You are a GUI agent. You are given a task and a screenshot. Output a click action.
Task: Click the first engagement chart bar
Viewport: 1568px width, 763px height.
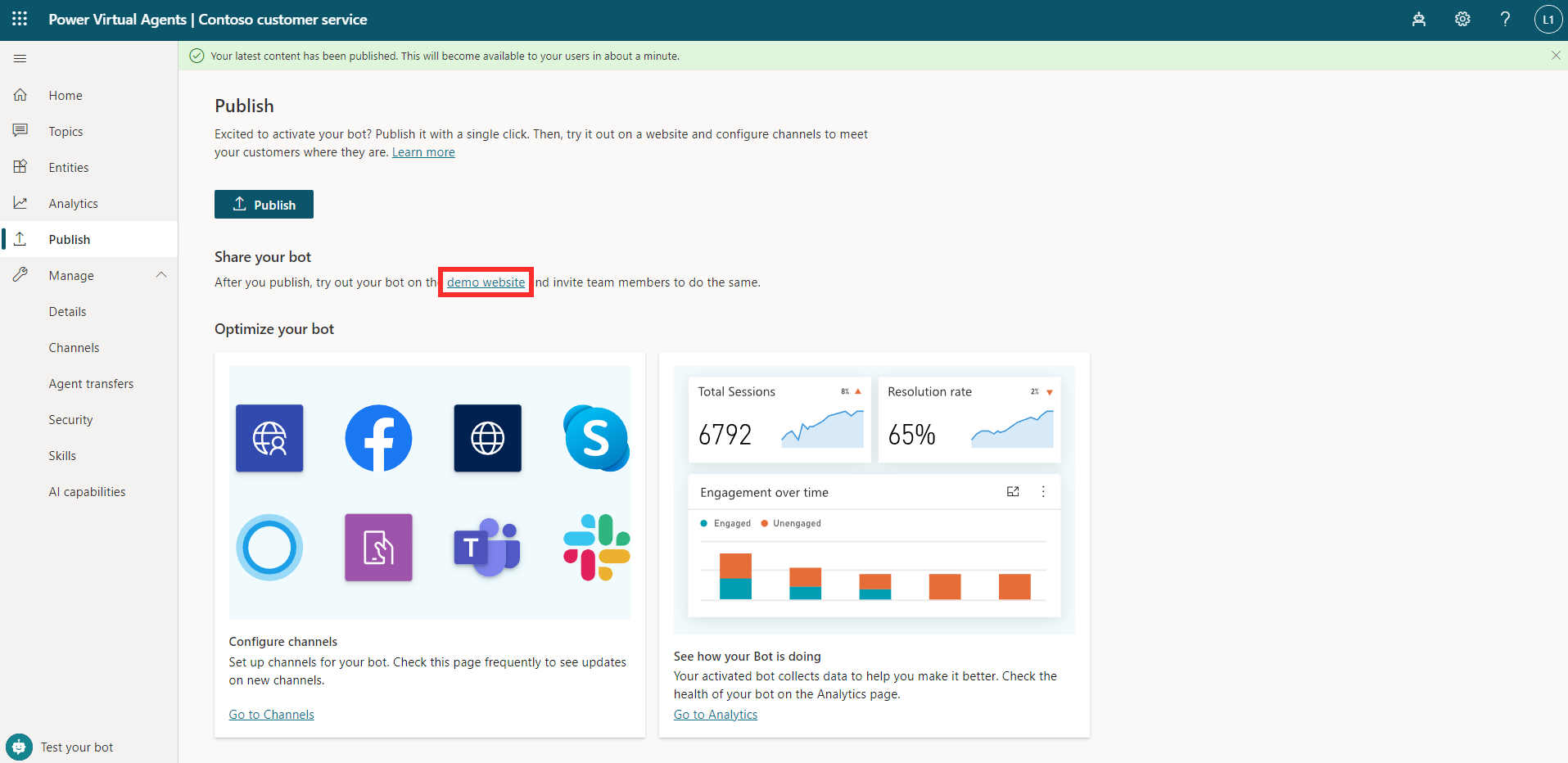735,576
